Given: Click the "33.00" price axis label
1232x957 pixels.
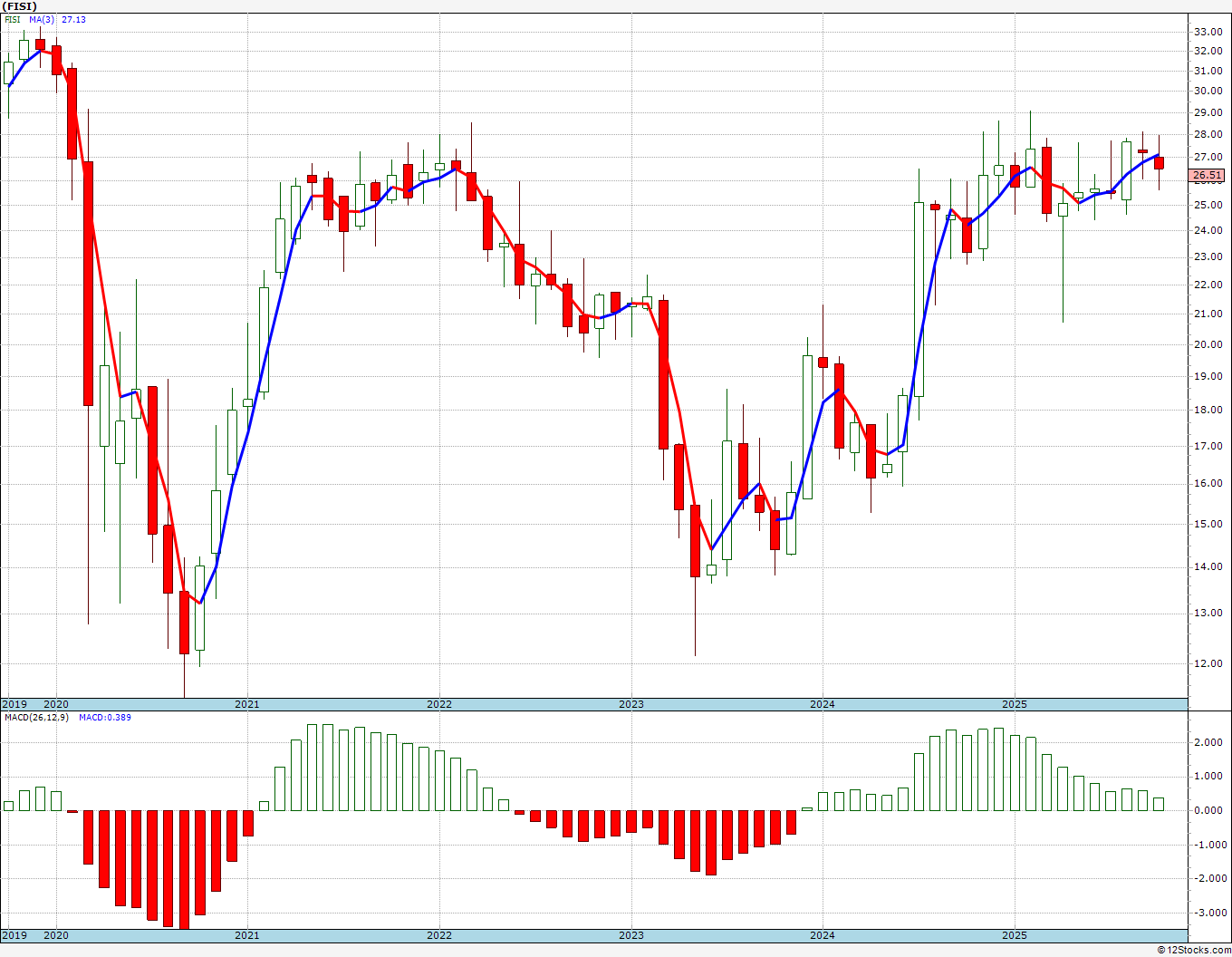Looking at the screenshot, I should pos(1208,32).
